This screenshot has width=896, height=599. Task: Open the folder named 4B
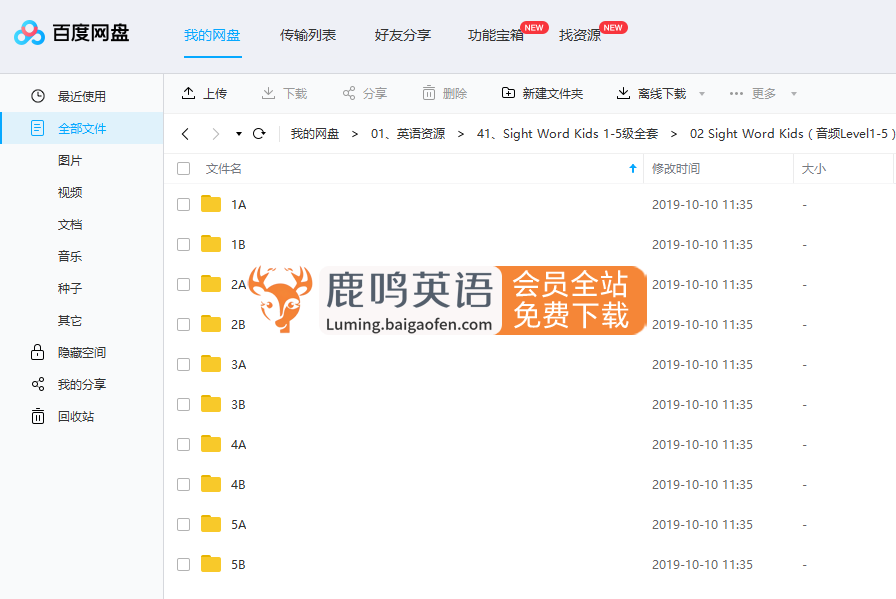(x=238, y=485)
